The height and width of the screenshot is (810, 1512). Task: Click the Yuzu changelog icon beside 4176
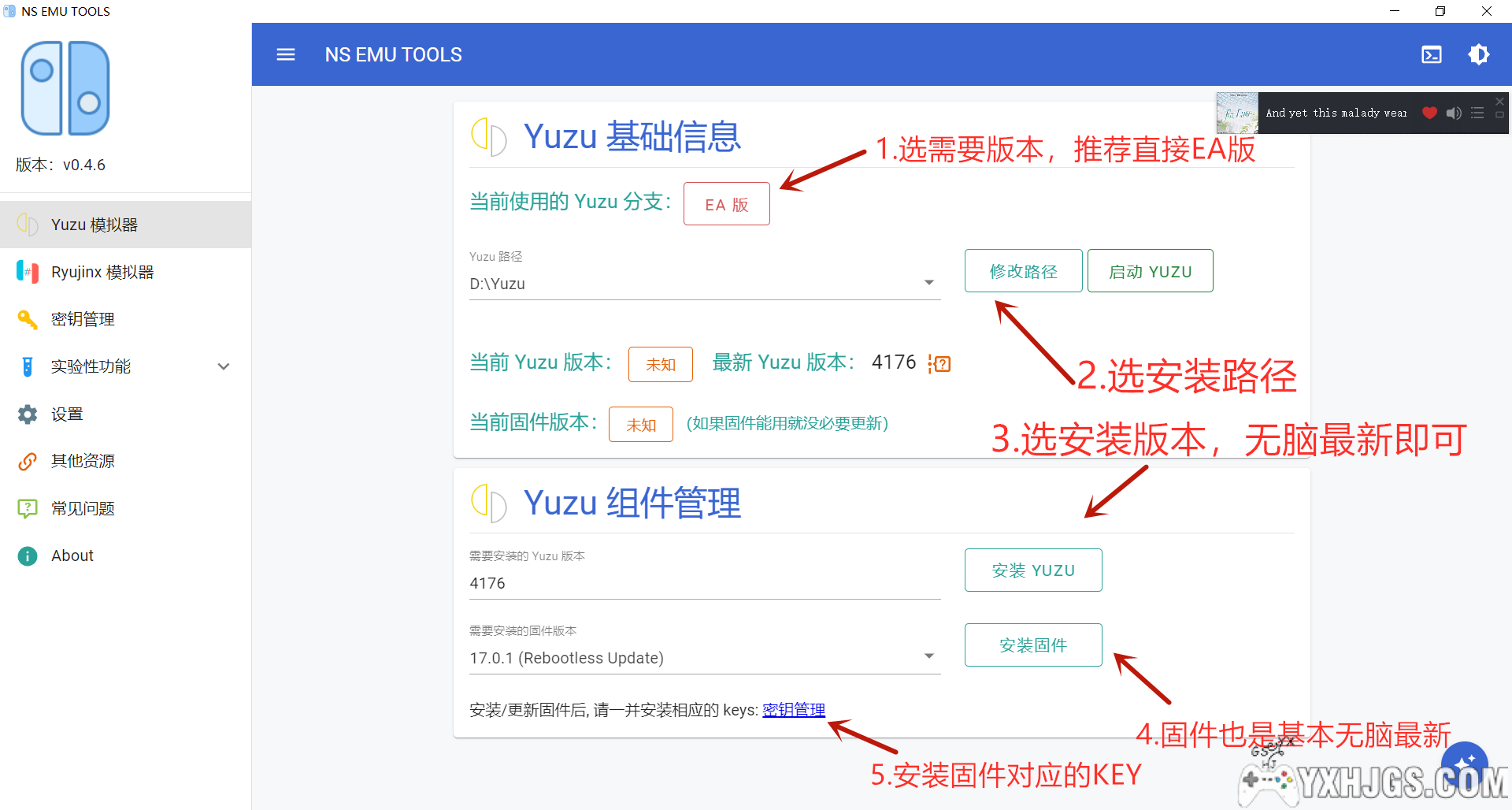pos(940,363)
